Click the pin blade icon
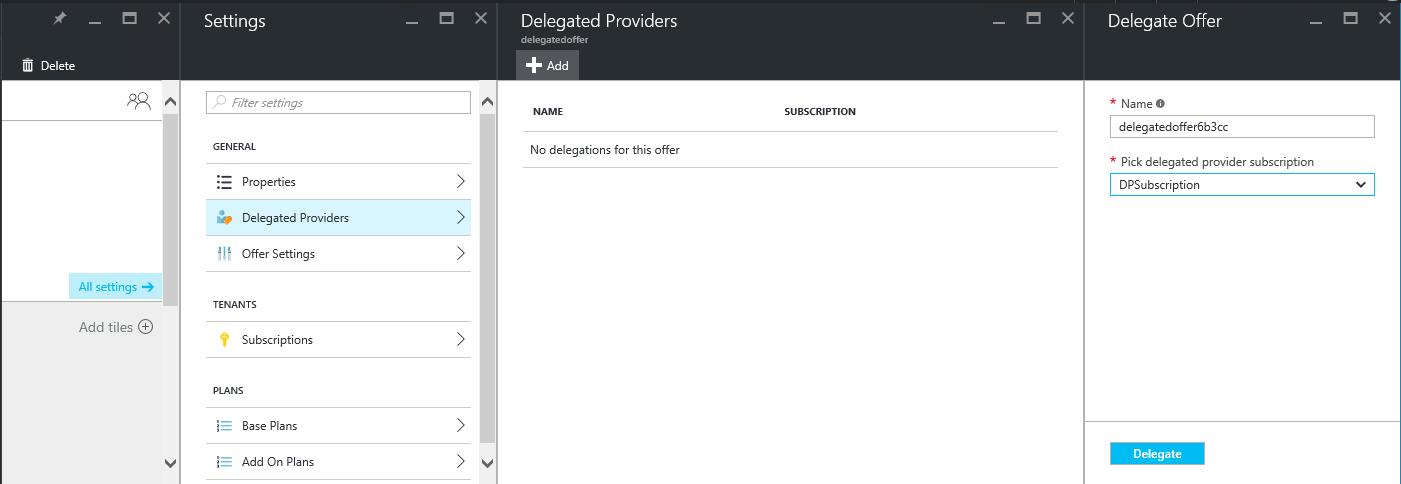 (59, 18)
